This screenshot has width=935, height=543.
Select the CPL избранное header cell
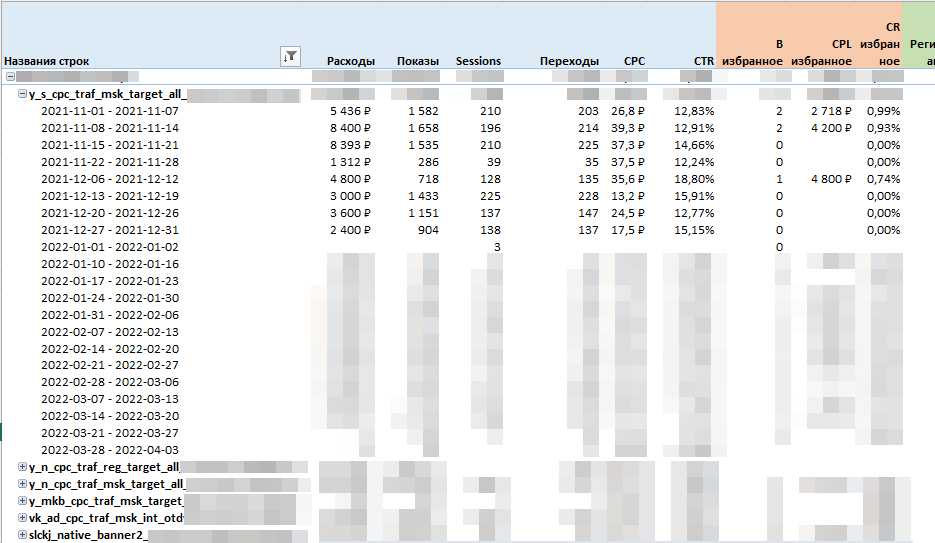[x=822, y=52]
